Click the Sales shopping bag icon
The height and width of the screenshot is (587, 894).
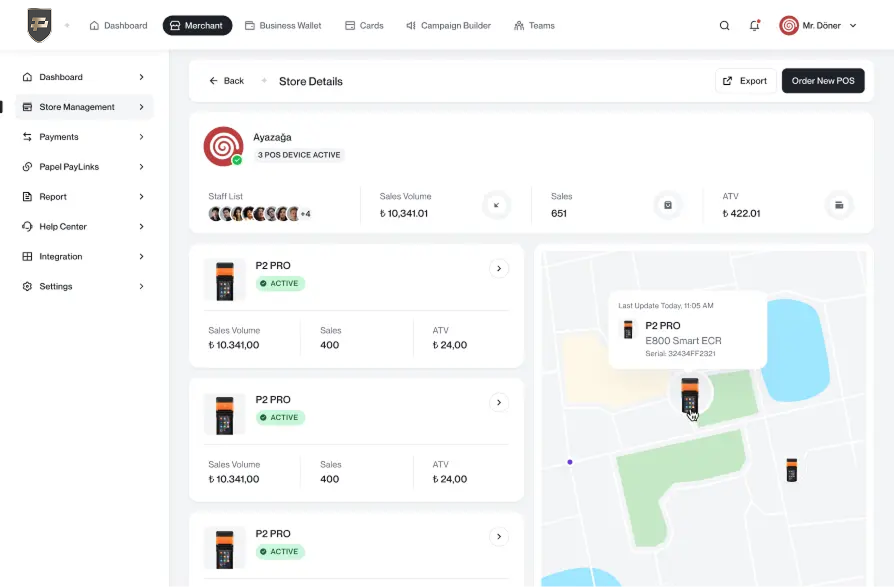(668, 205)
